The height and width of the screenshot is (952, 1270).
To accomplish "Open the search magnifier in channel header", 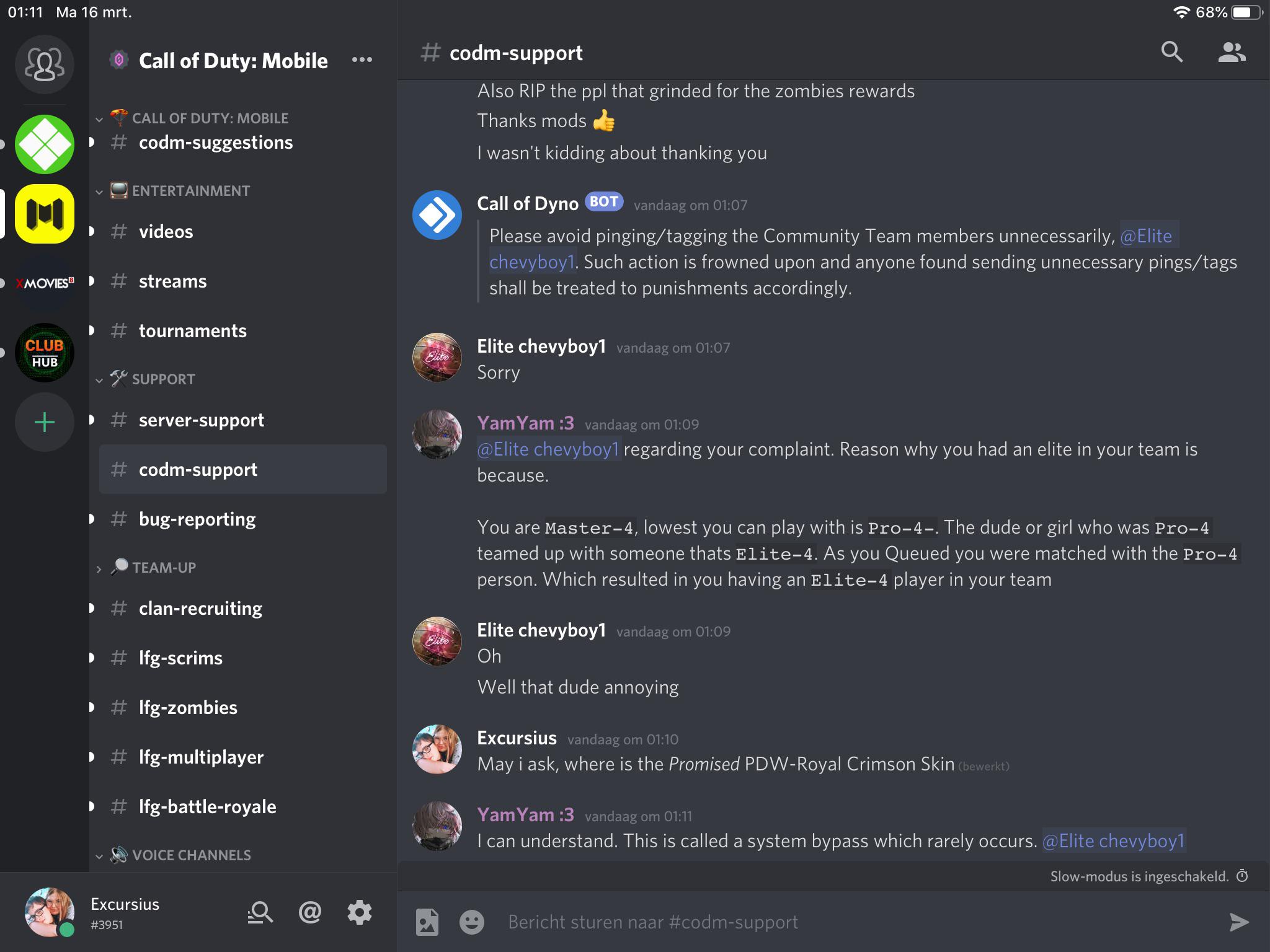I will pos(1171,53).
